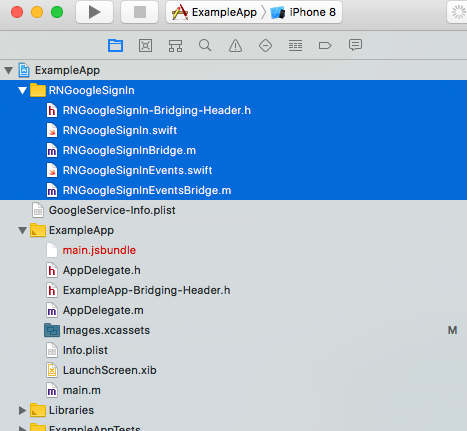
Task: Expand the Libraries folder
Action: (x=22, y=410)
